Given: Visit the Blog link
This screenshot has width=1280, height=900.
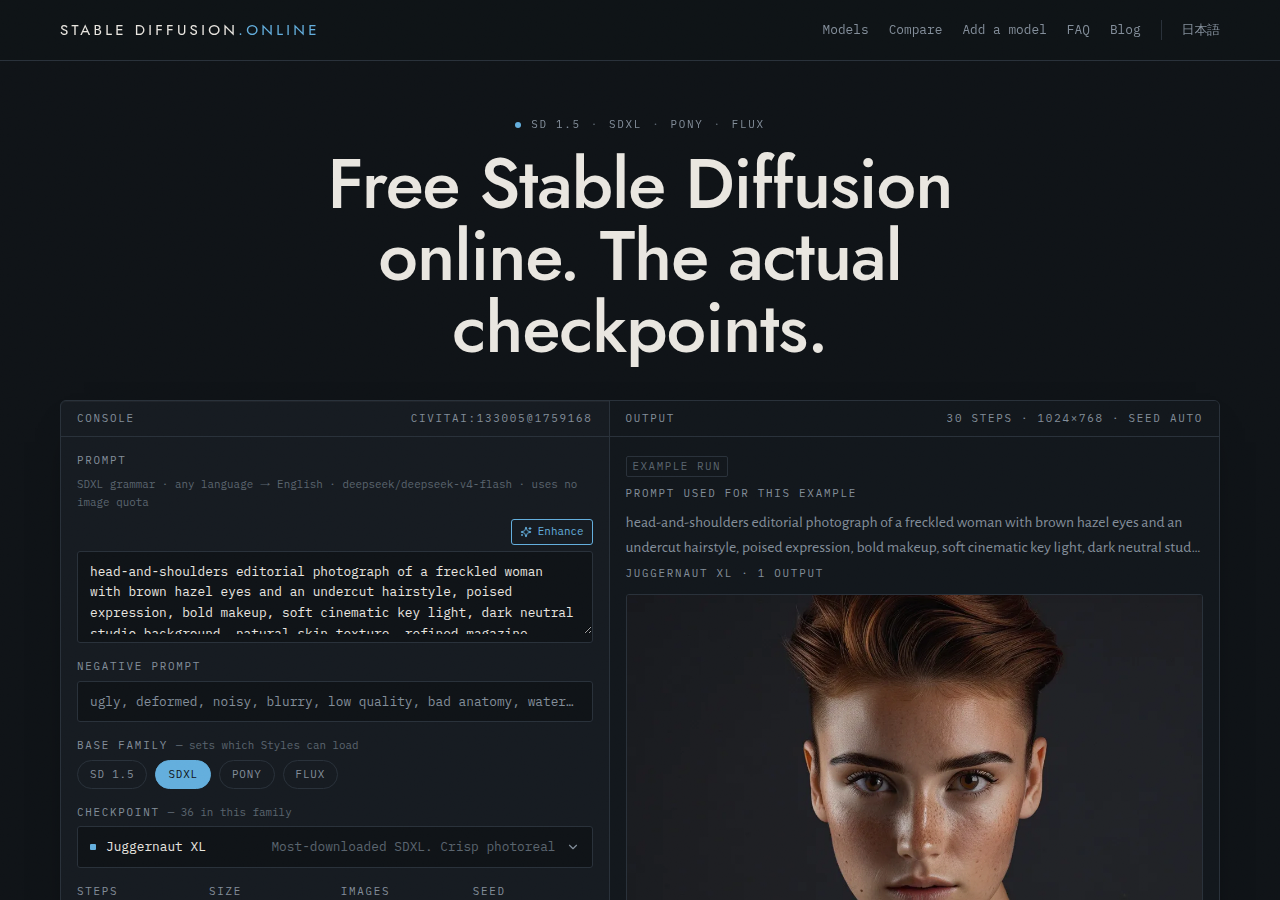Looking at the screenshot, I should click(x=1125, y=30).
